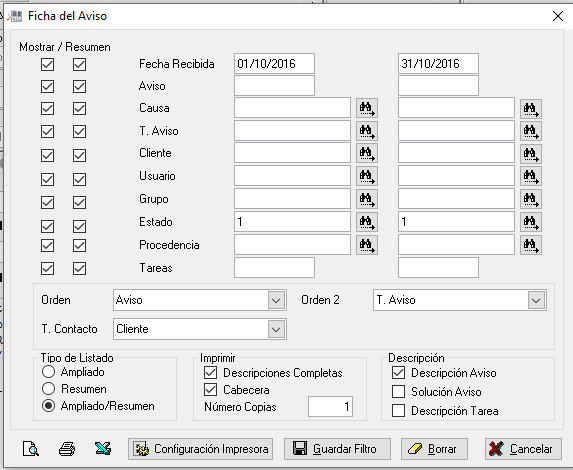Click the printer icon to print

point(67,448)
